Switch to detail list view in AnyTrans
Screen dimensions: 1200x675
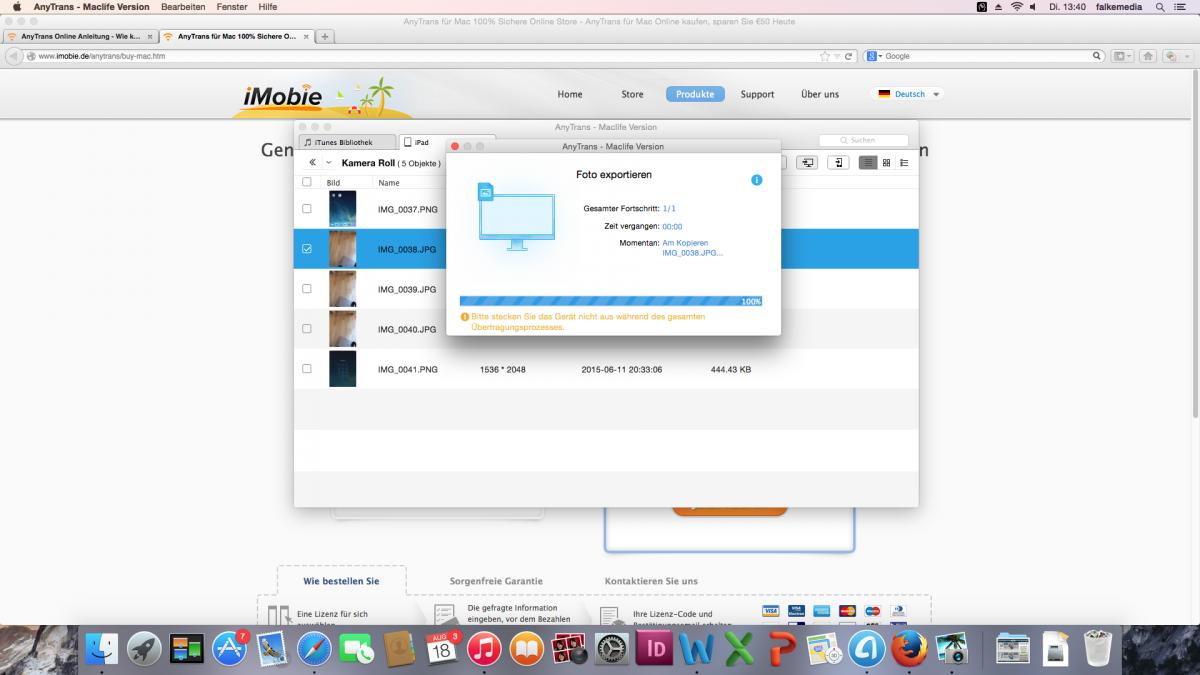pos(904,162)
